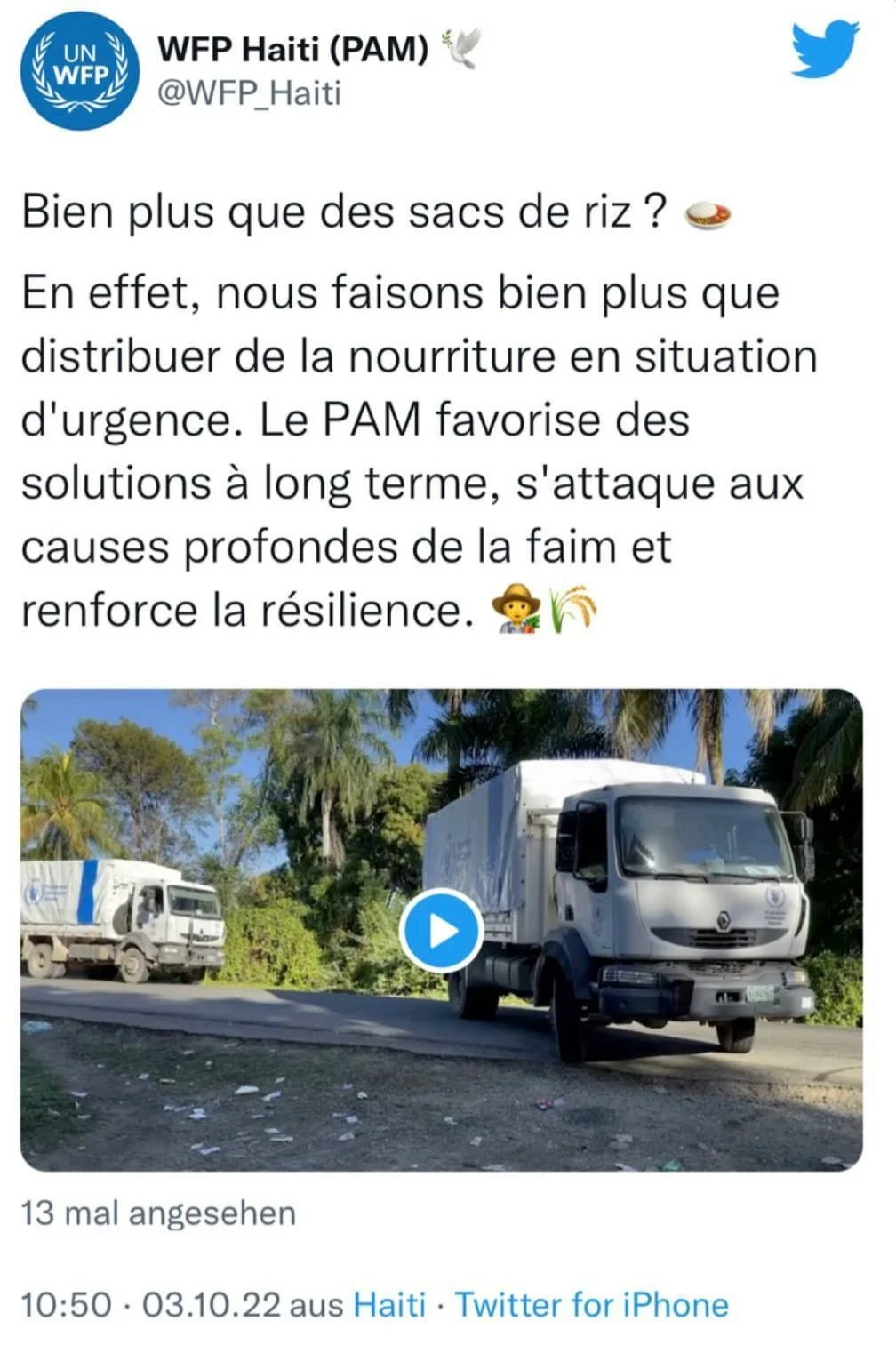This screenshot has width=896, height=1345.
Task: Open WFP Haiti (PAM) display name
Action: (292, 49)
